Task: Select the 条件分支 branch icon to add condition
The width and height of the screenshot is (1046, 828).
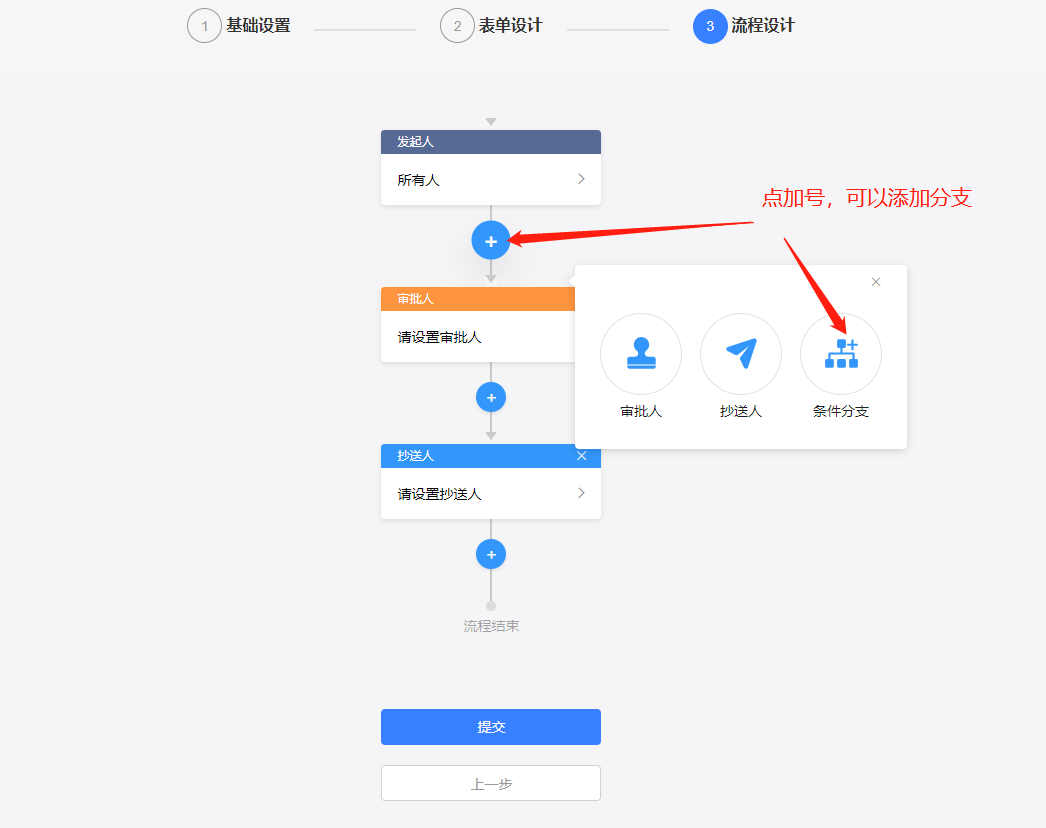Action: (x=841, y=354)
